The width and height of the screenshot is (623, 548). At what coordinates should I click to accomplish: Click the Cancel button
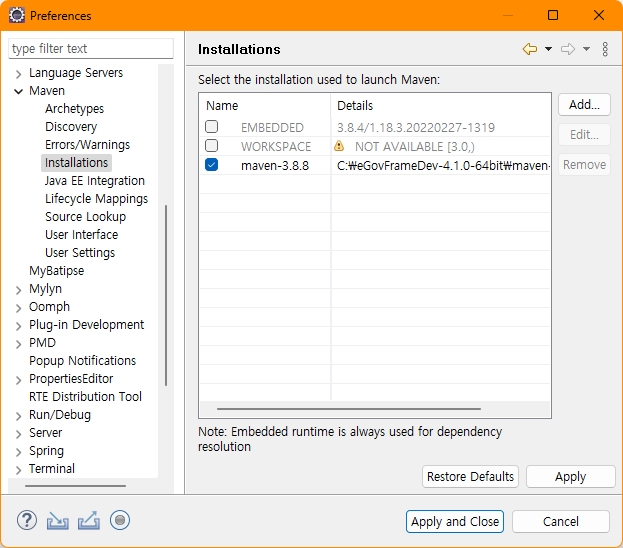coord(561,521)
